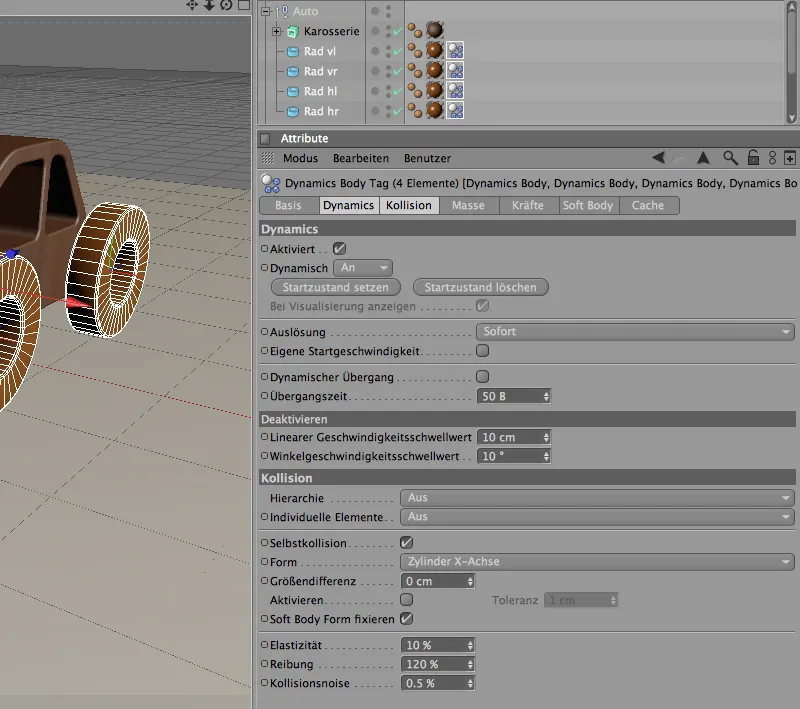Uncheck the Aktiviert checkbox under Dynamics
The height and width of the screenshot is (709, 800).
tap(340, 249)
